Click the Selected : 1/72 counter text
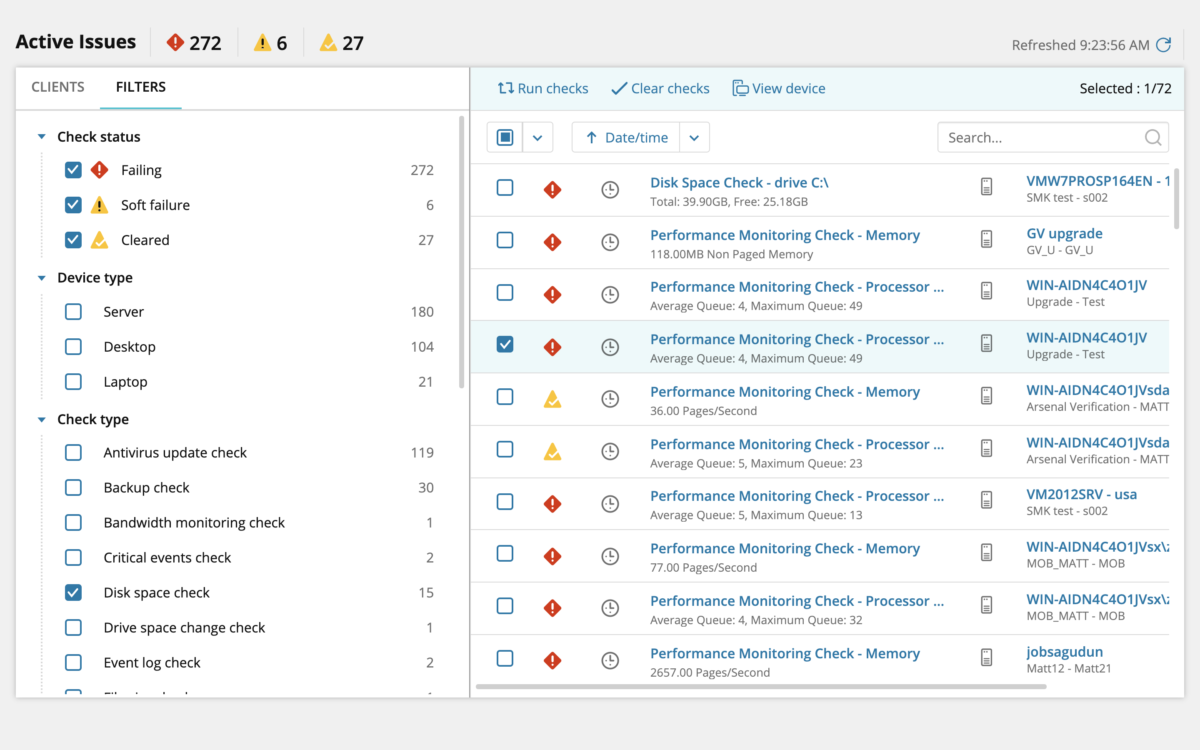1200x750 pixels. [x=1125, y=88]
